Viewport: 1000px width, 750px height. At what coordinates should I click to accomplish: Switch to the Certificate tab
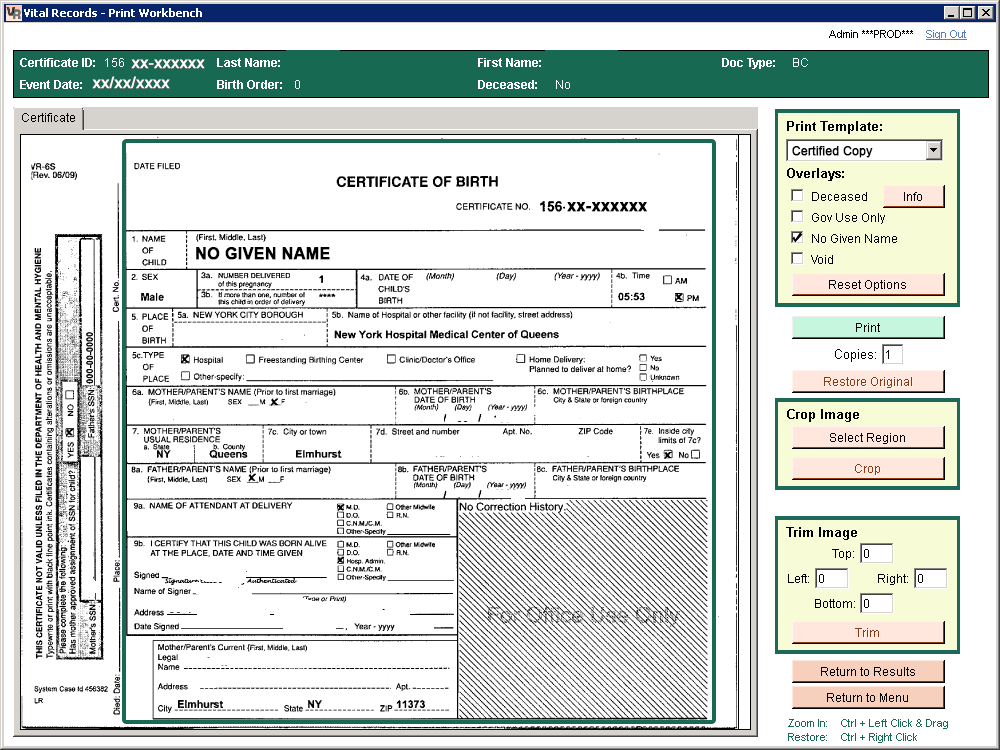click(48, 118)
